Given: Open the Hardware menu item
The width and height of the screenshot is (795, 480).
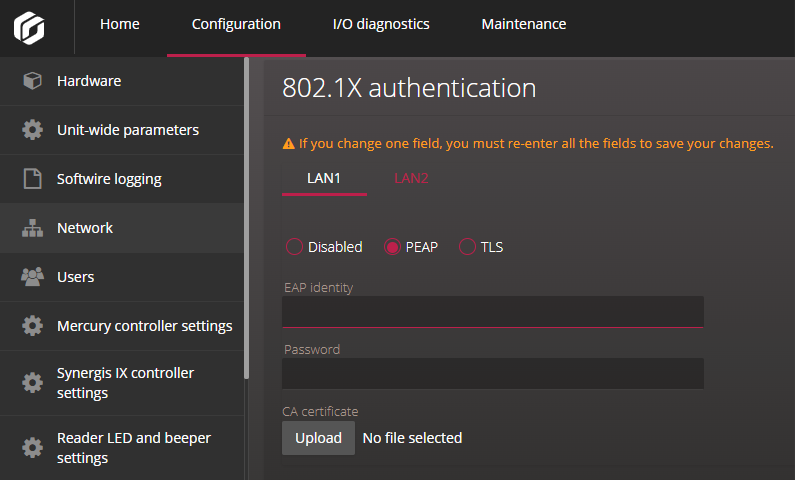Looking at the screenshot, I should (x=122, y=81).
